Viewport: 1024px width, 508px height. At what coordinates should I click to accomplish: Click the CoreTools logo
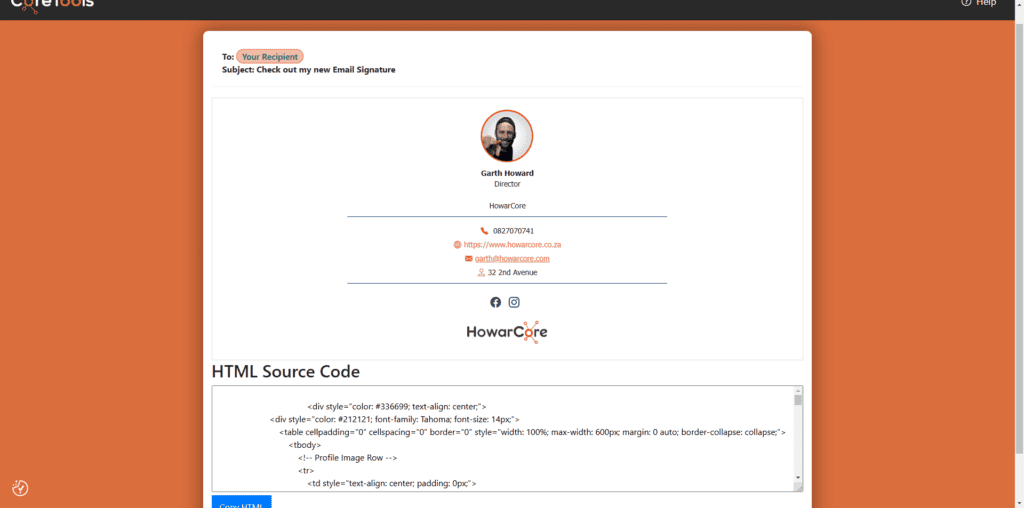[52, 5]
